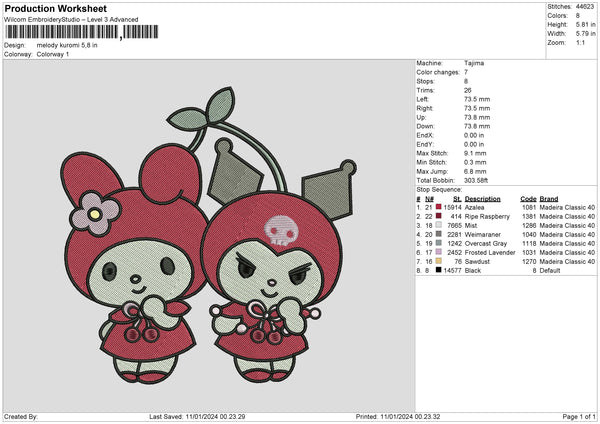Click the 'Page 1 of 1' footer text
Screen dimensions: 600x424
pos(579,417)
